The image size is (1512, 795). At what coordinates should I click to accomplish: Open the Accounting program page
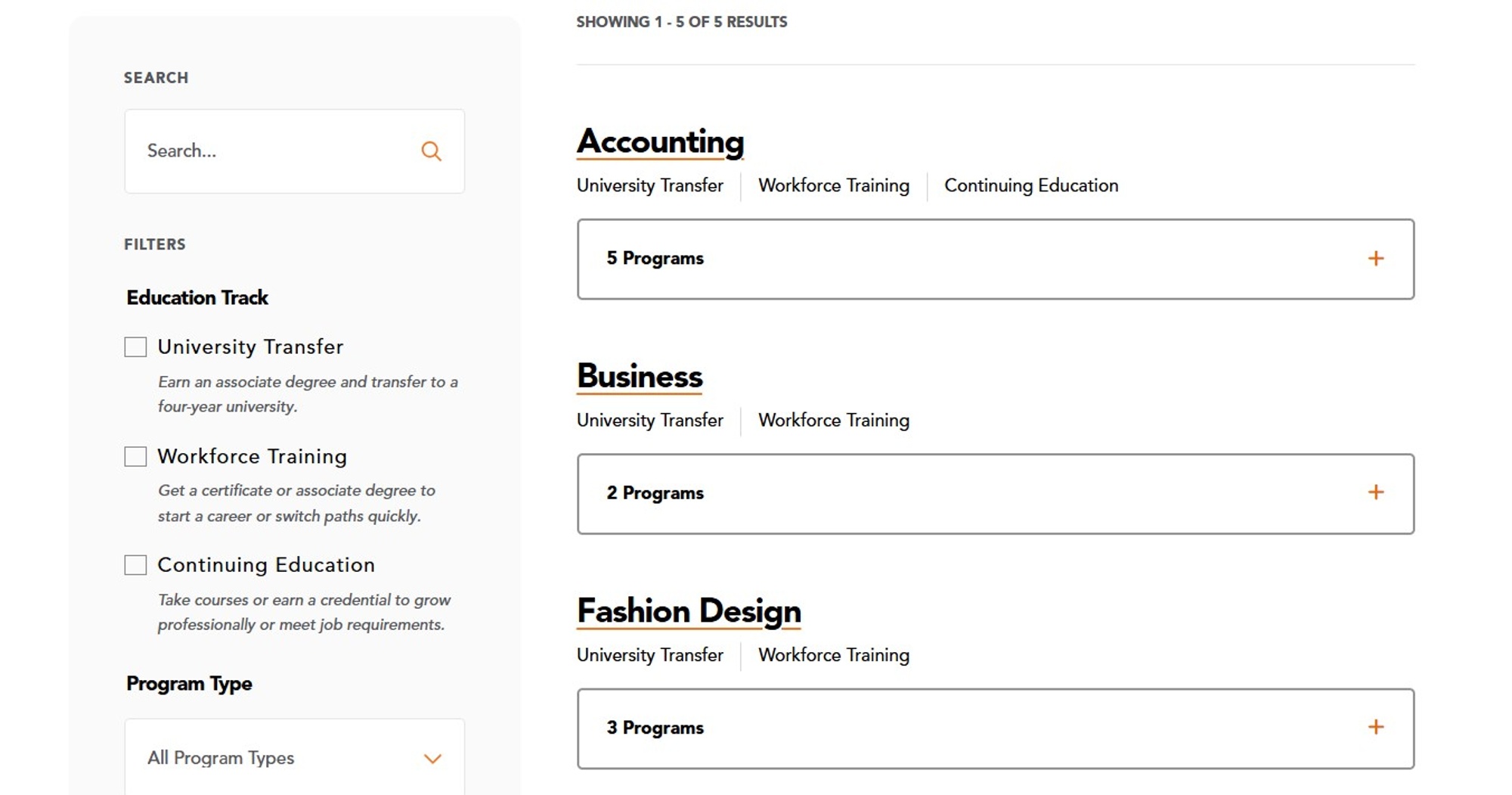click(659, 141)
